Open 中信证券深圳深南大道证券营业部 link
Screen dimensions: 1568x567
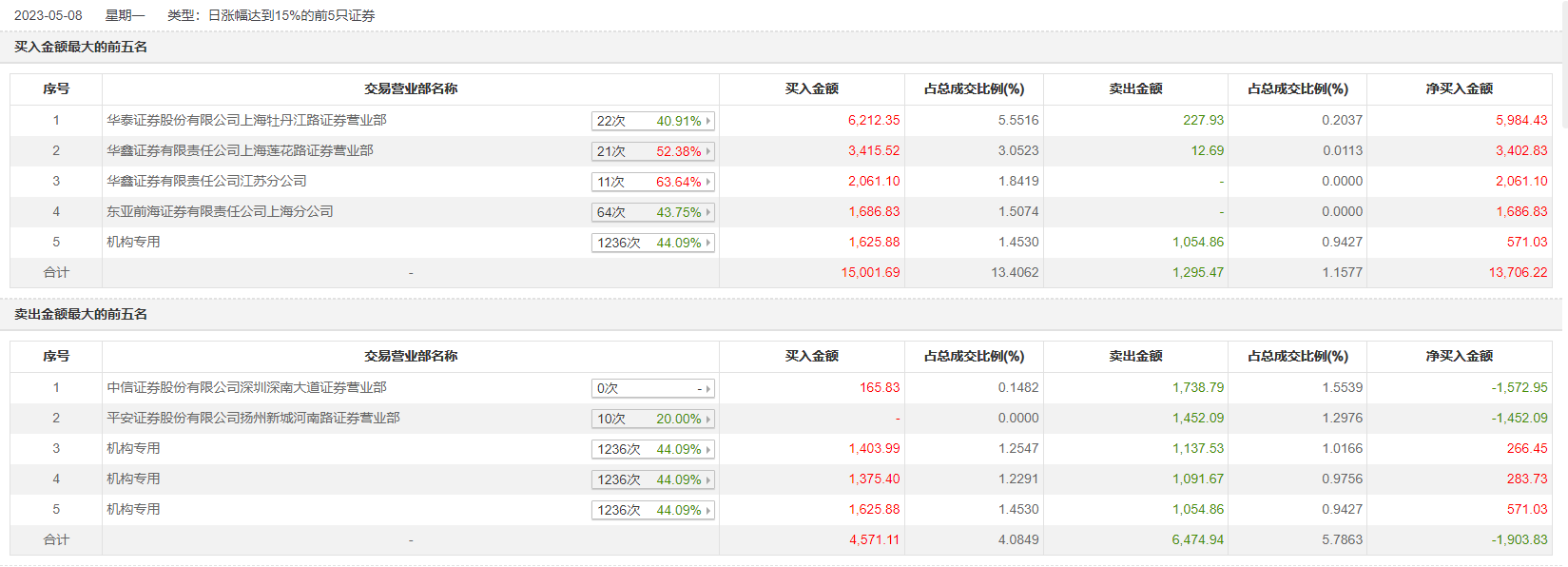coord(246,387)
